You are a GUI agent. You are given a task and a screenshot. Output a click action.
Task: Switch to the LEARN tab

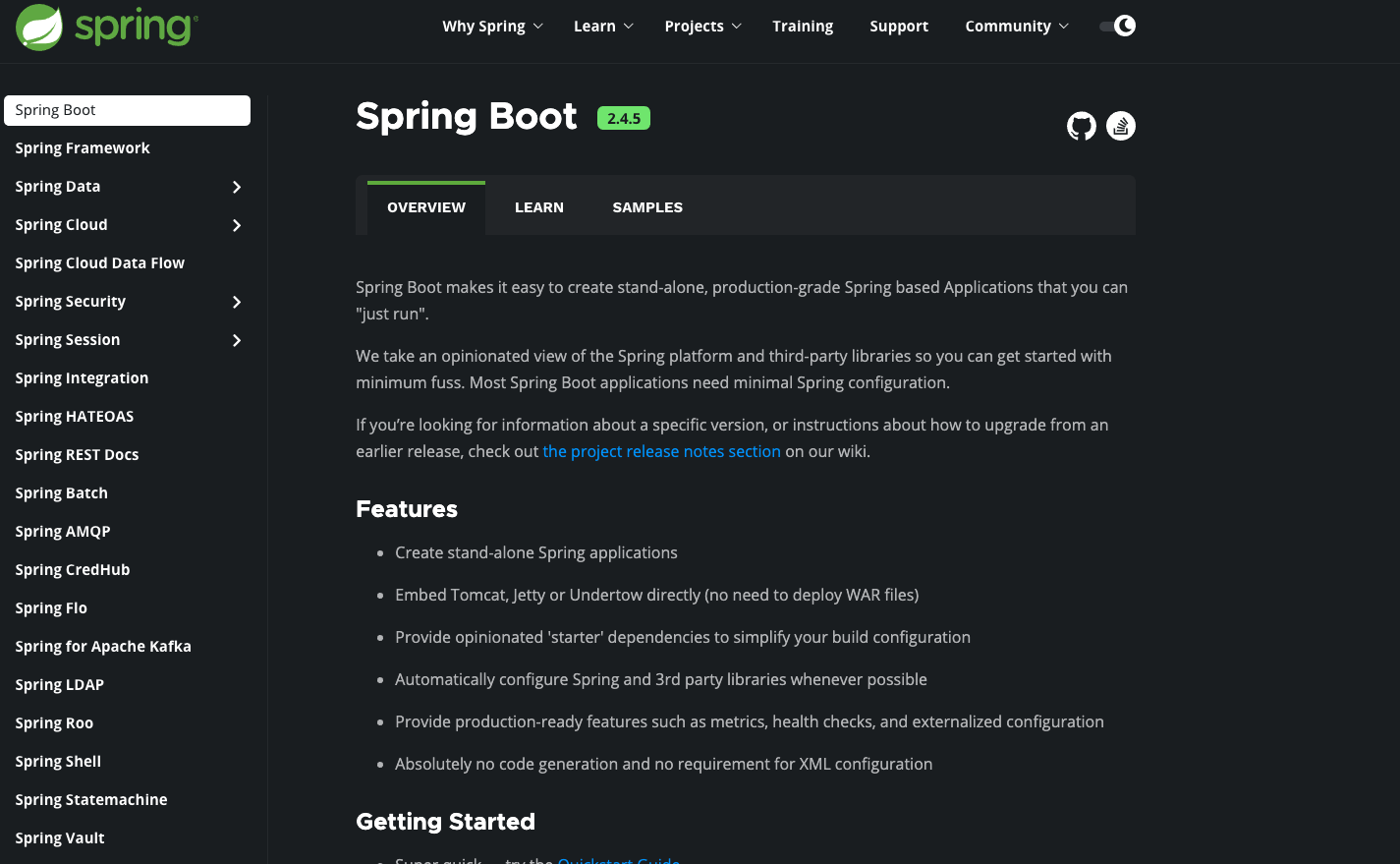tap(539, 207)
